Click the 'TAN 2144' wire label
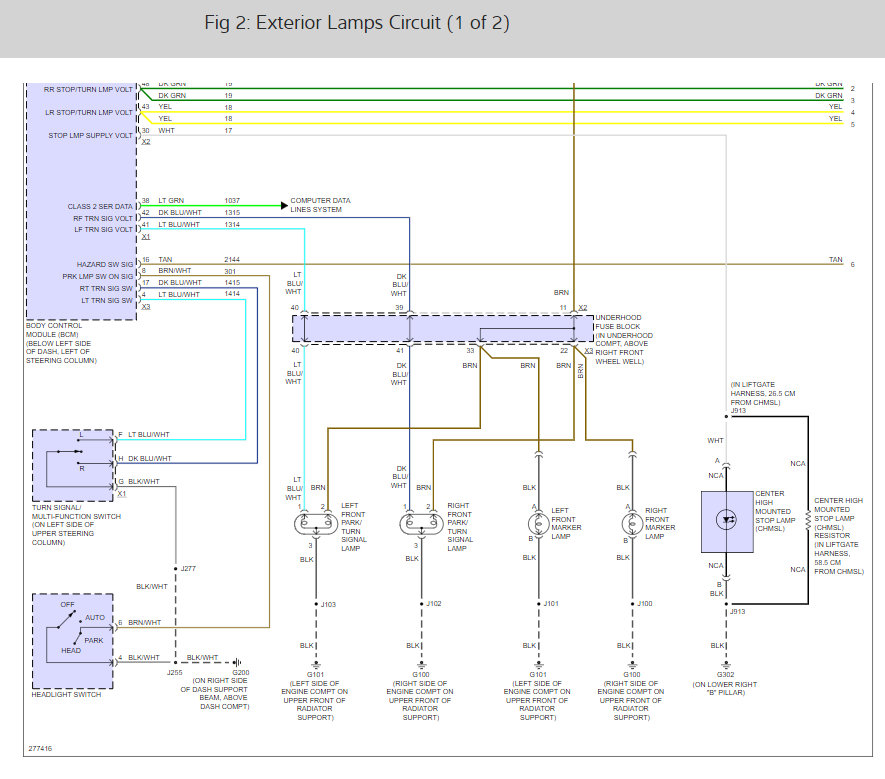 pyautogui.click(x=199, y=260)
